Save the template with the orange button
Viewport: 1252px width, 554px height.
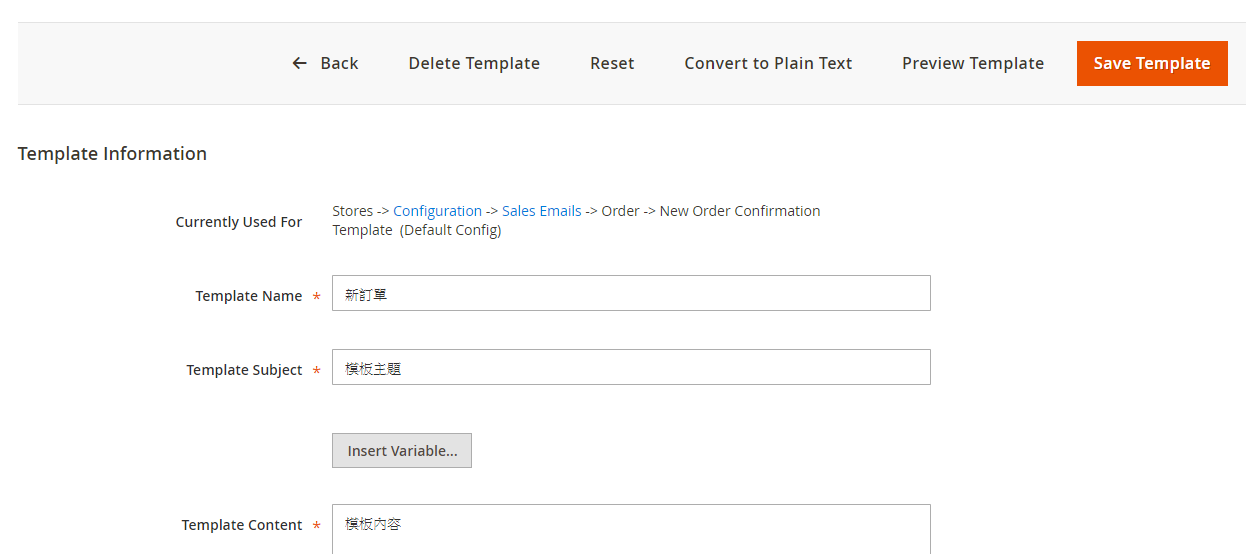pyautogui.click(x=1152, y=63)
